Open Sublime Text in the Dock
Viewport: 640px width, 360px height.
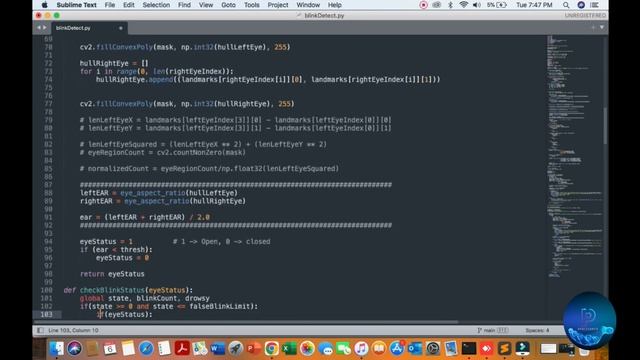coord(504,349)
